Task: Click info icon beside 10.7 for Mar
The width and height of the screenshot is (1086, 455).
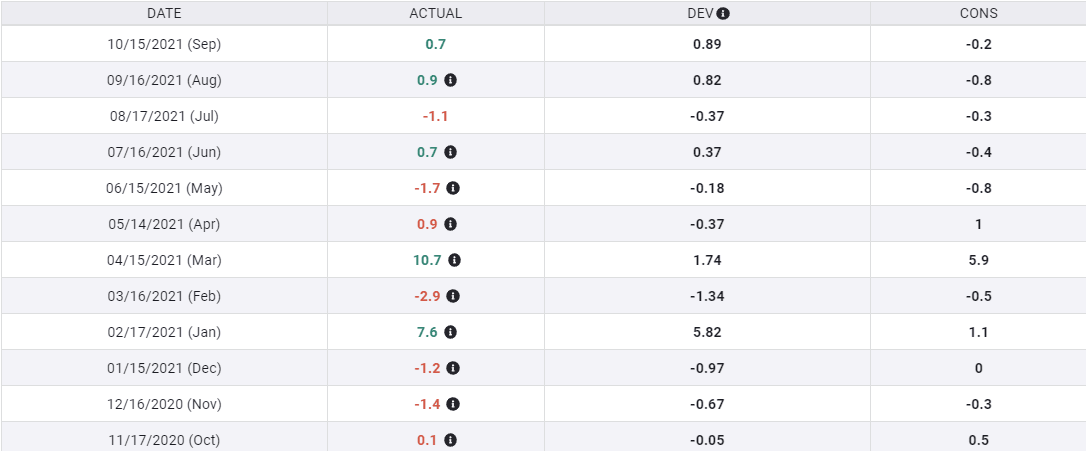Action: click(455, 260)
